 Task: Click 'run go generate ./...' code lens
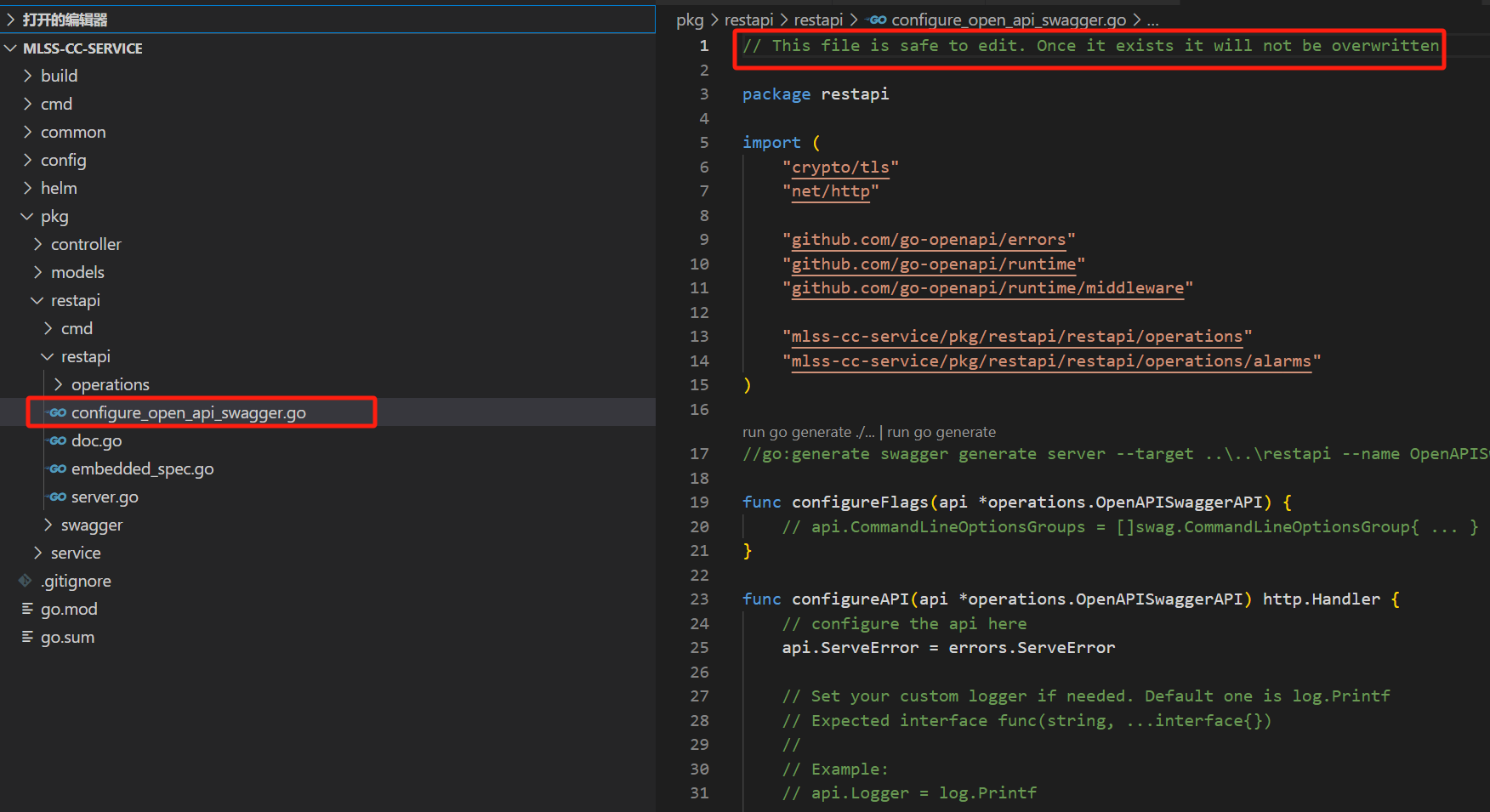(x=808, y=432)
